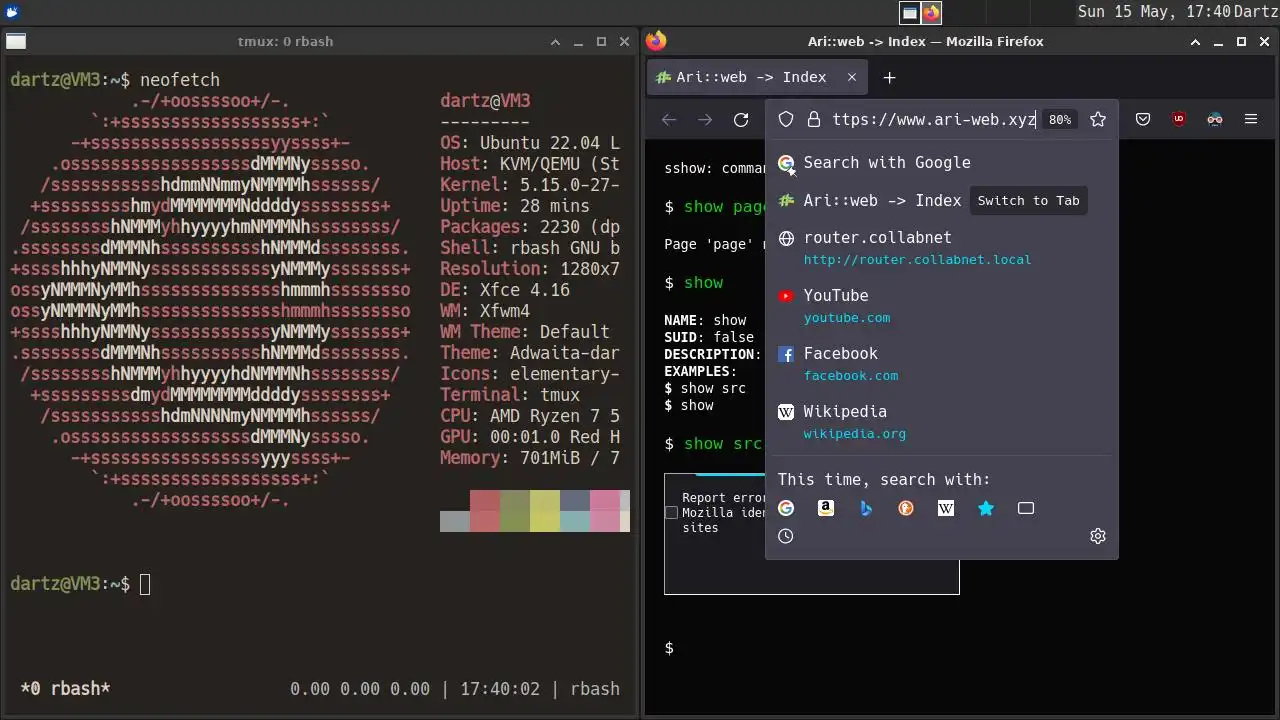Screen dimensions: 1280x720
Task: Click the red color block in neofetch palette
Action: 485,510
